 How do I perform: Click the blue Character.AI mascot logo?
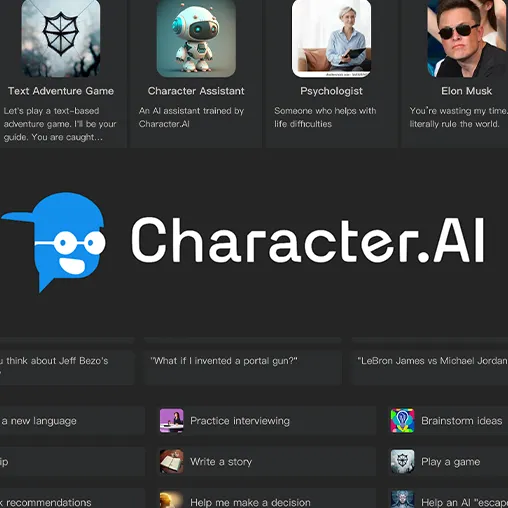coord(54,242)
